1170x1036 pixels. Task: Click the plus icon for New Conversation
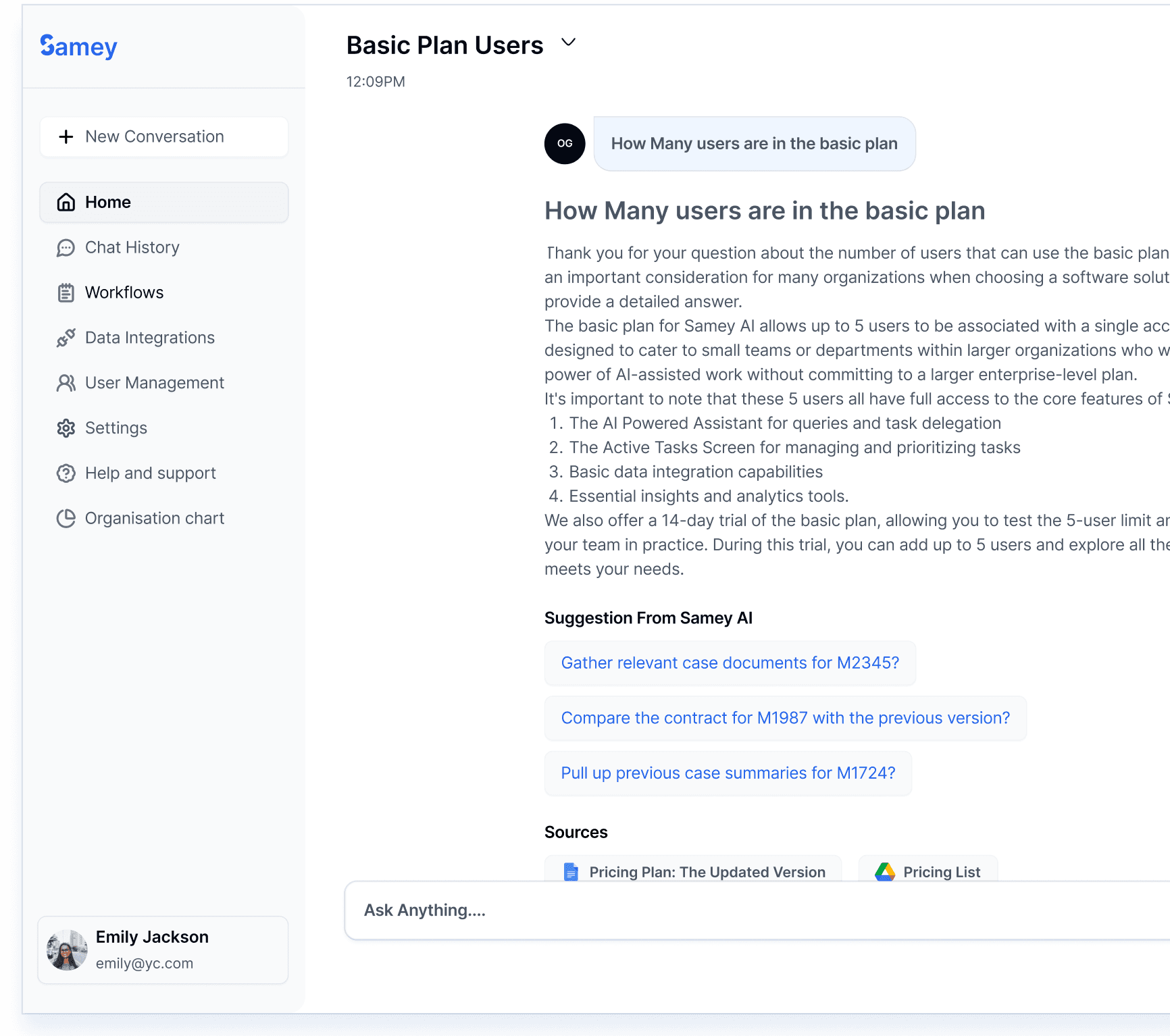(x=66, y=136)
